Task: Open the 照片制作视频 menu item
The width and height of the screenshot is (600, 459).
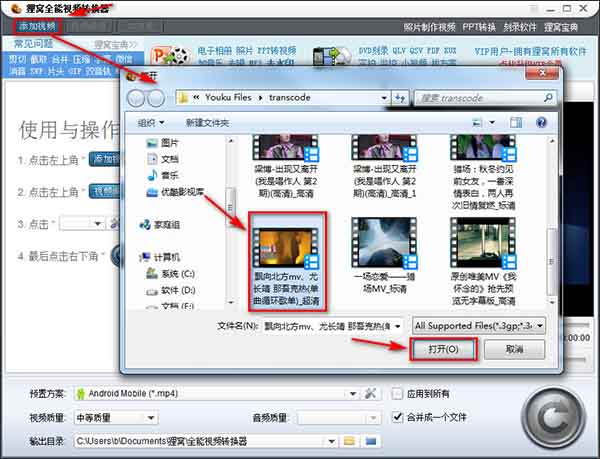Action: pos(429,27)
